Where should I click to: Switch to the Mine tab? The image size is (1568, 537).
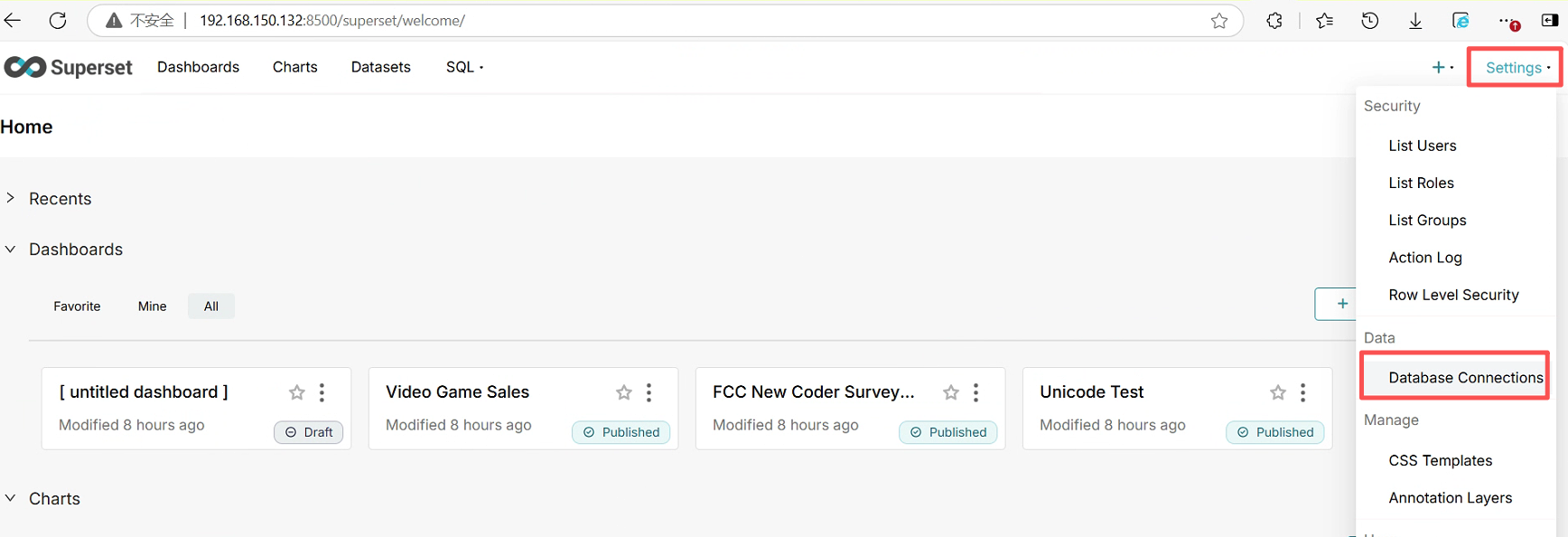[152, 306]
